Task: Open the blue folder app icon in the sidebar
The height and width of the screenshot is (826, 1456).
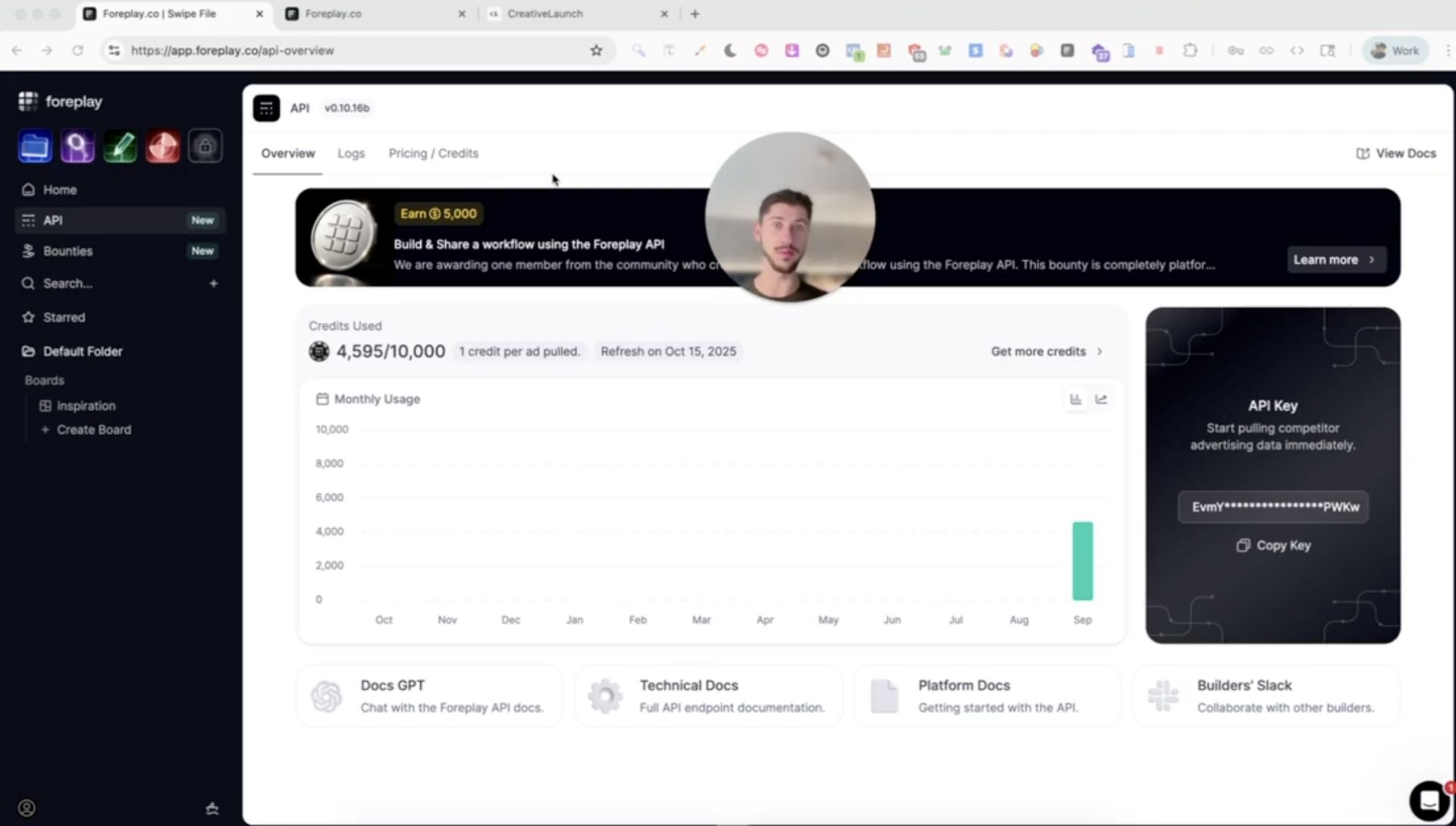Action: point(35,146)
